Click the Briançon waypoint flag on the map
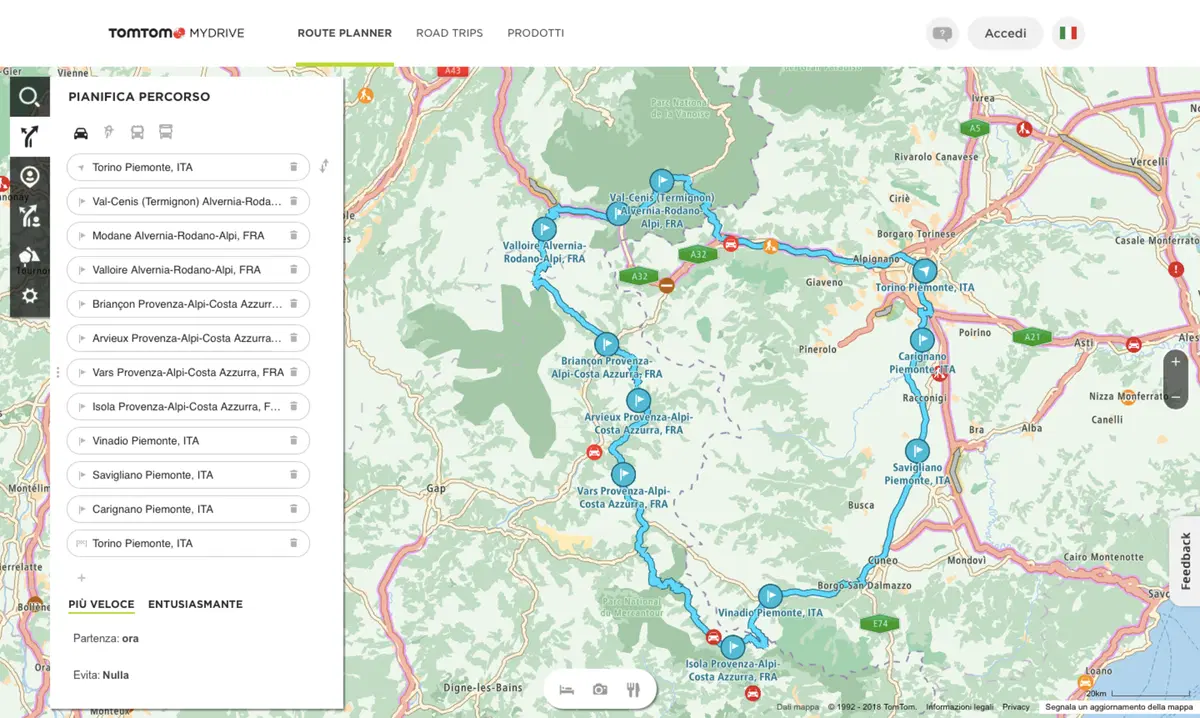This screenshot has width=1200, height=718. (x=607, y=345)
